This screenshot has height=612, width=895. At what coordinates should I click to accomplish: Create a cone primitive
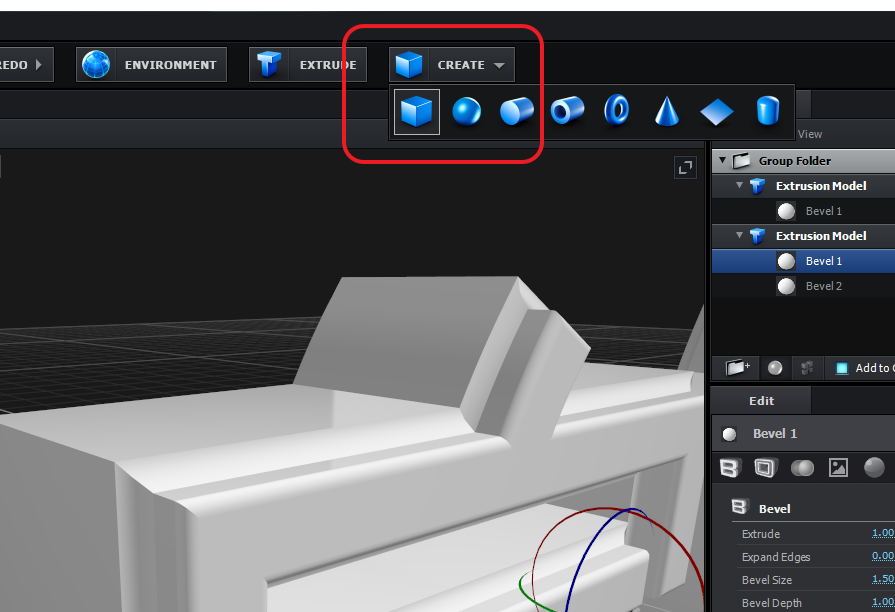pos(667,110)
